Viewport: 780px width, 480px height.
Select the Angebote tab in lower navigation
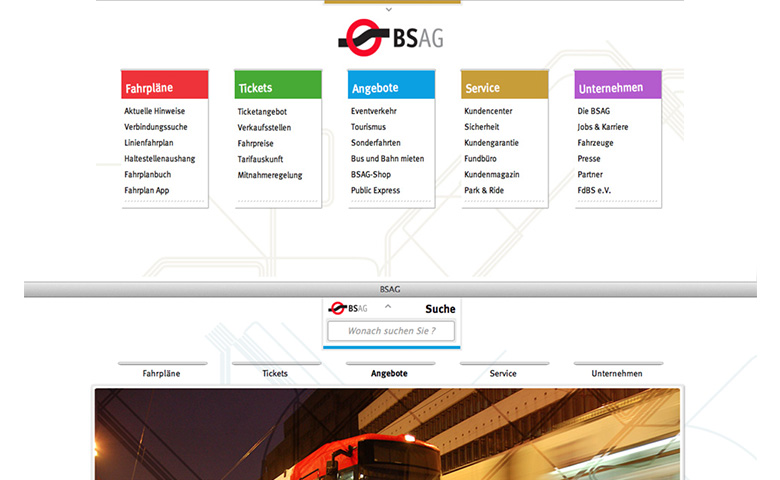pyautogui.click(x=389, y=373)
